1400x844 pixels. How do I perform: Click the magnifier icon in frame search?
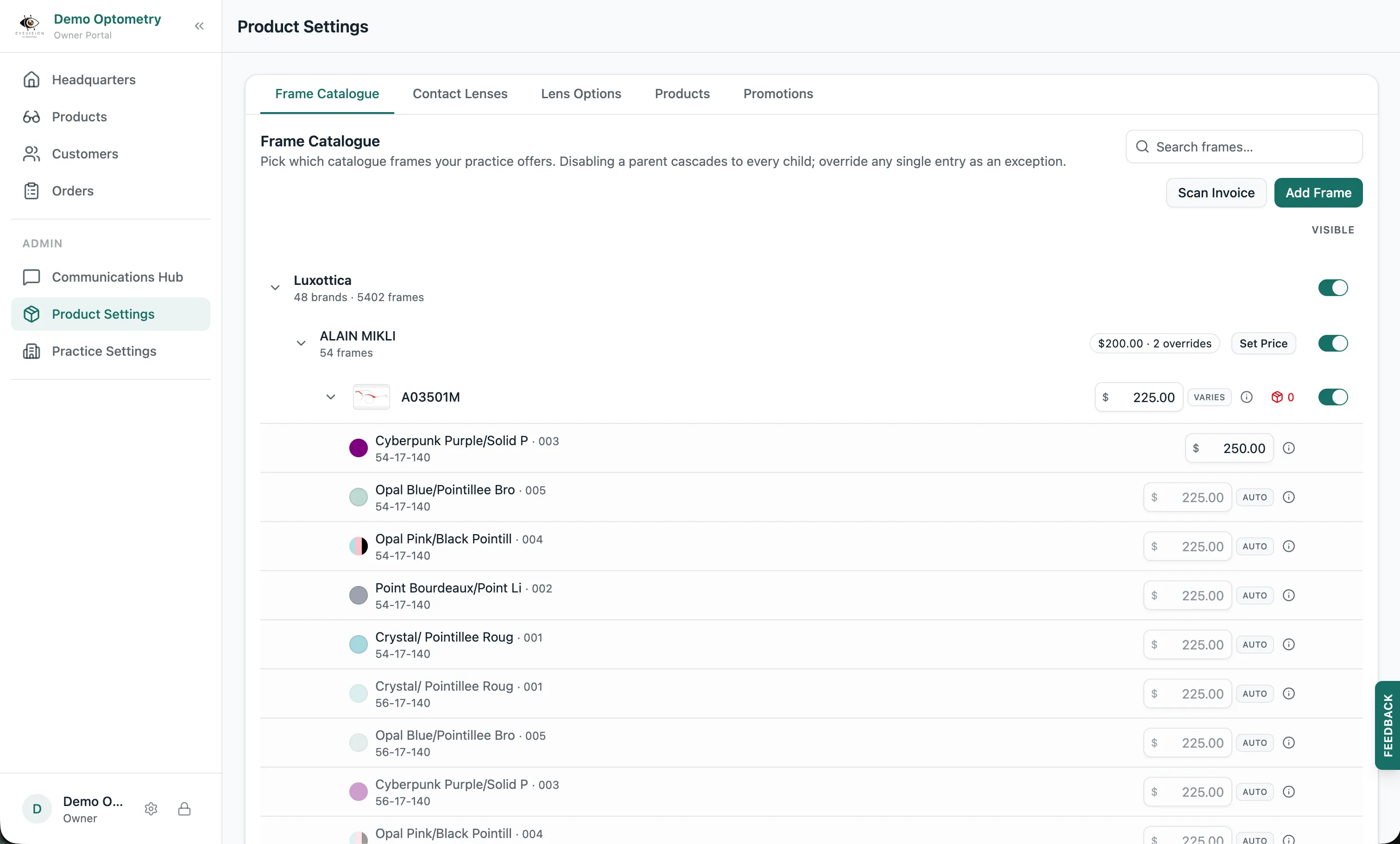point(1142,146)
